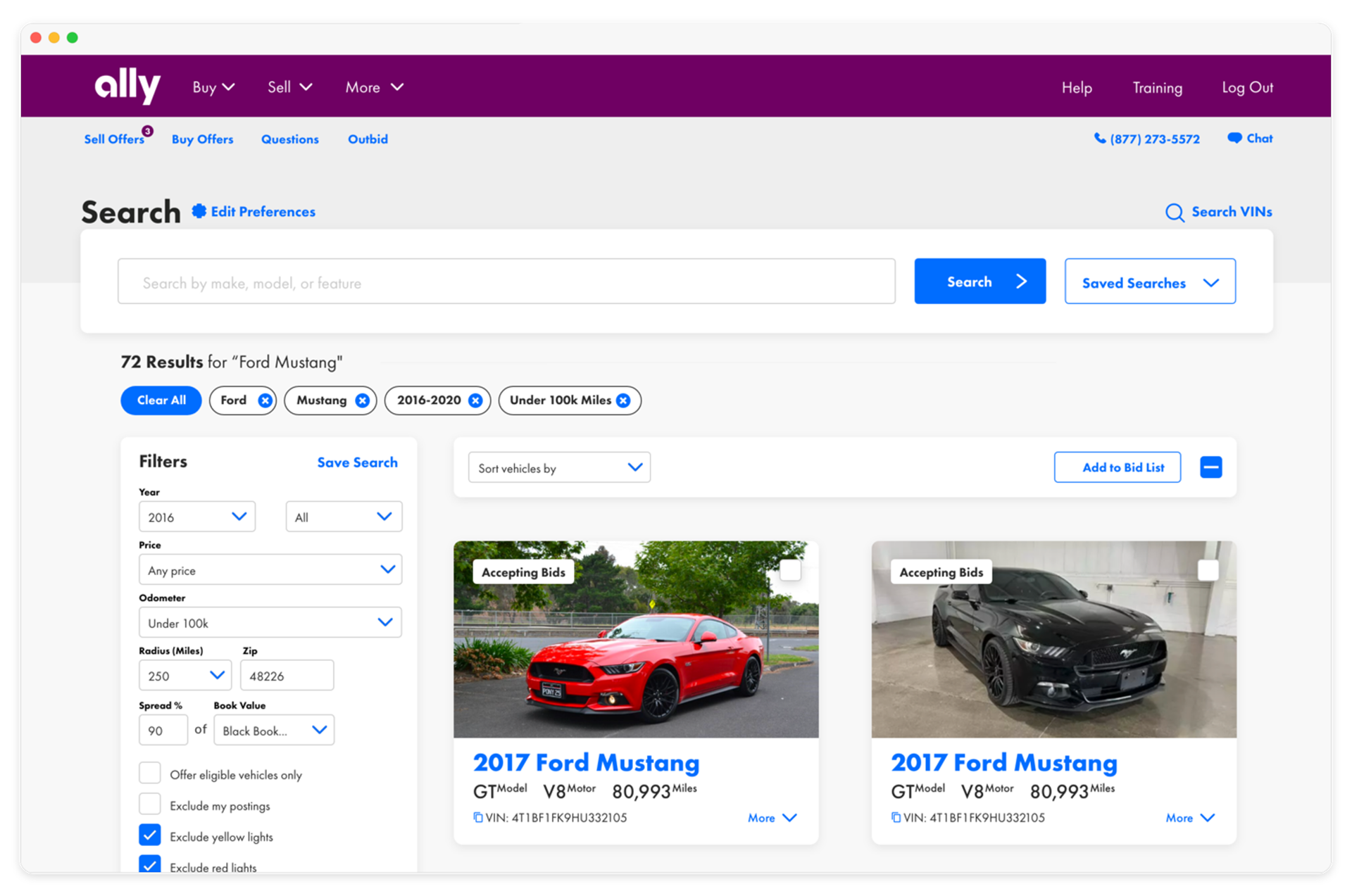Remove the Under 100k Miles filter chip

(623, 400)
